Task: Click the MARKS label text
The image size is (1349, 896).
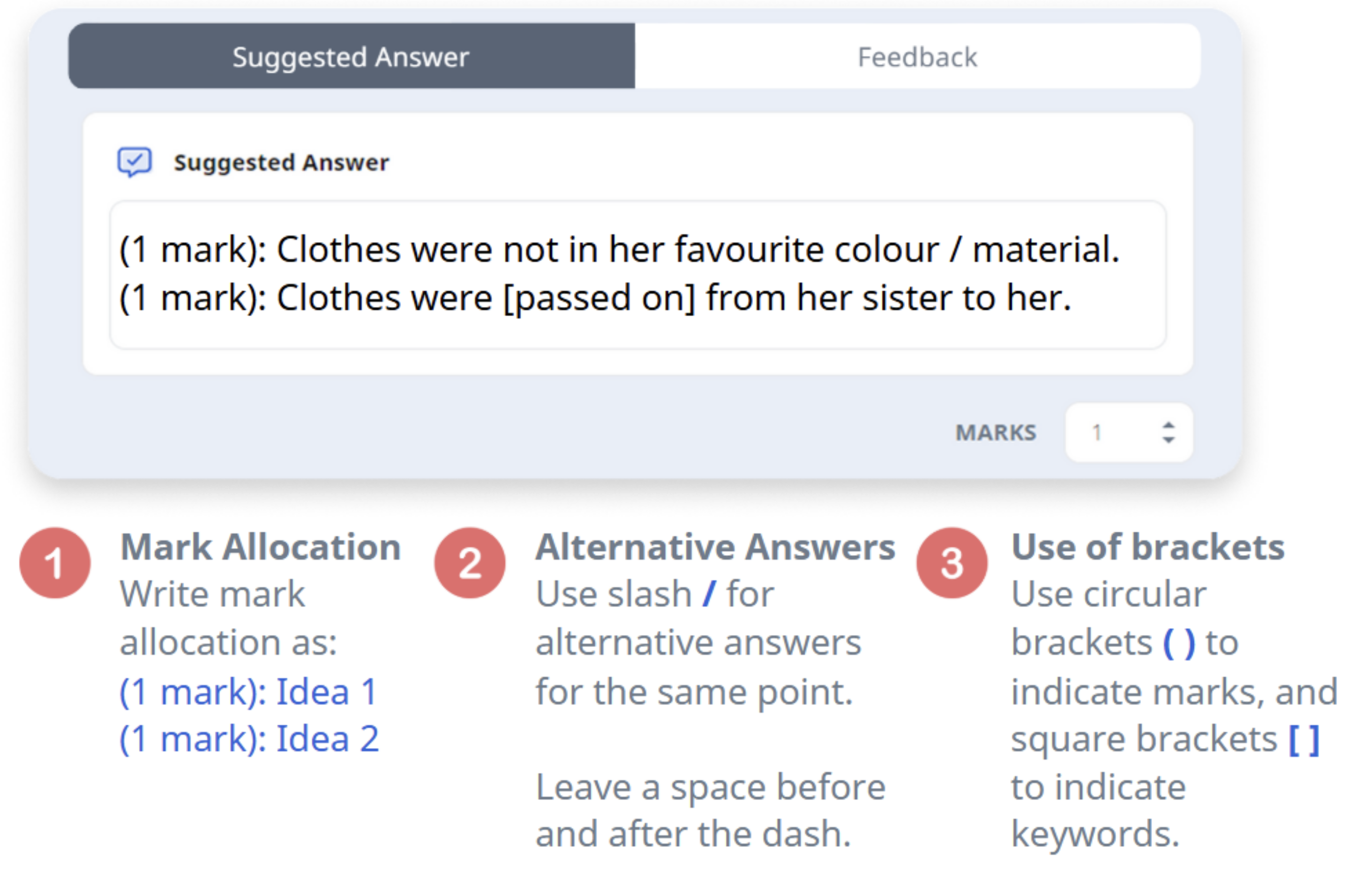Action: point(996,433)
